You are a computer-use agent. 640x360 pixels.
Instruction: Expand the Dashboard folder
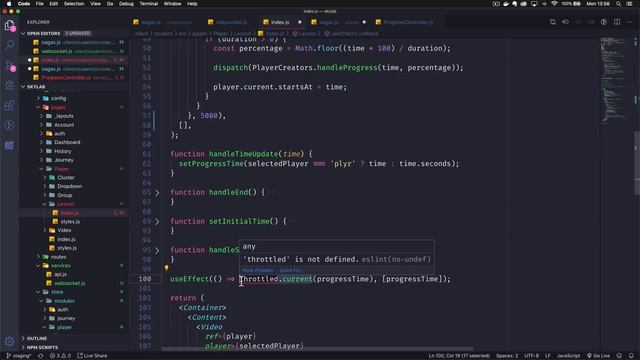[x=67, y=142]
